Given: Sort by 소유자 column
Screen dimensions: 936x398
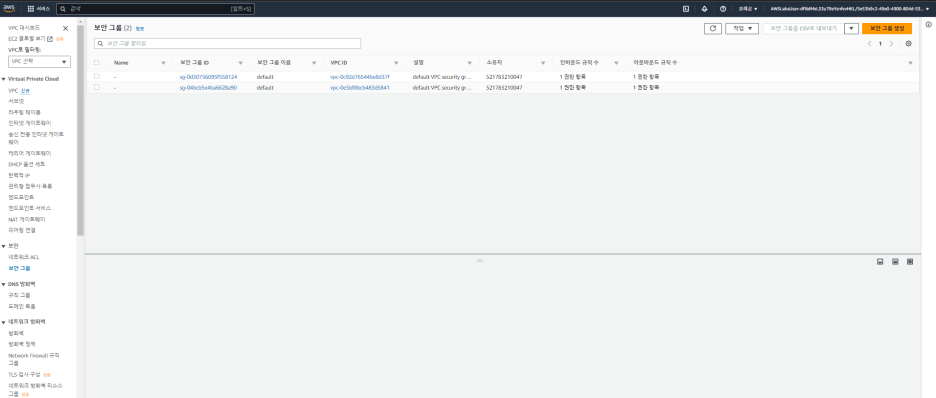Looking at the screenshot, I should pyautogui.click(x=543, y=63).
